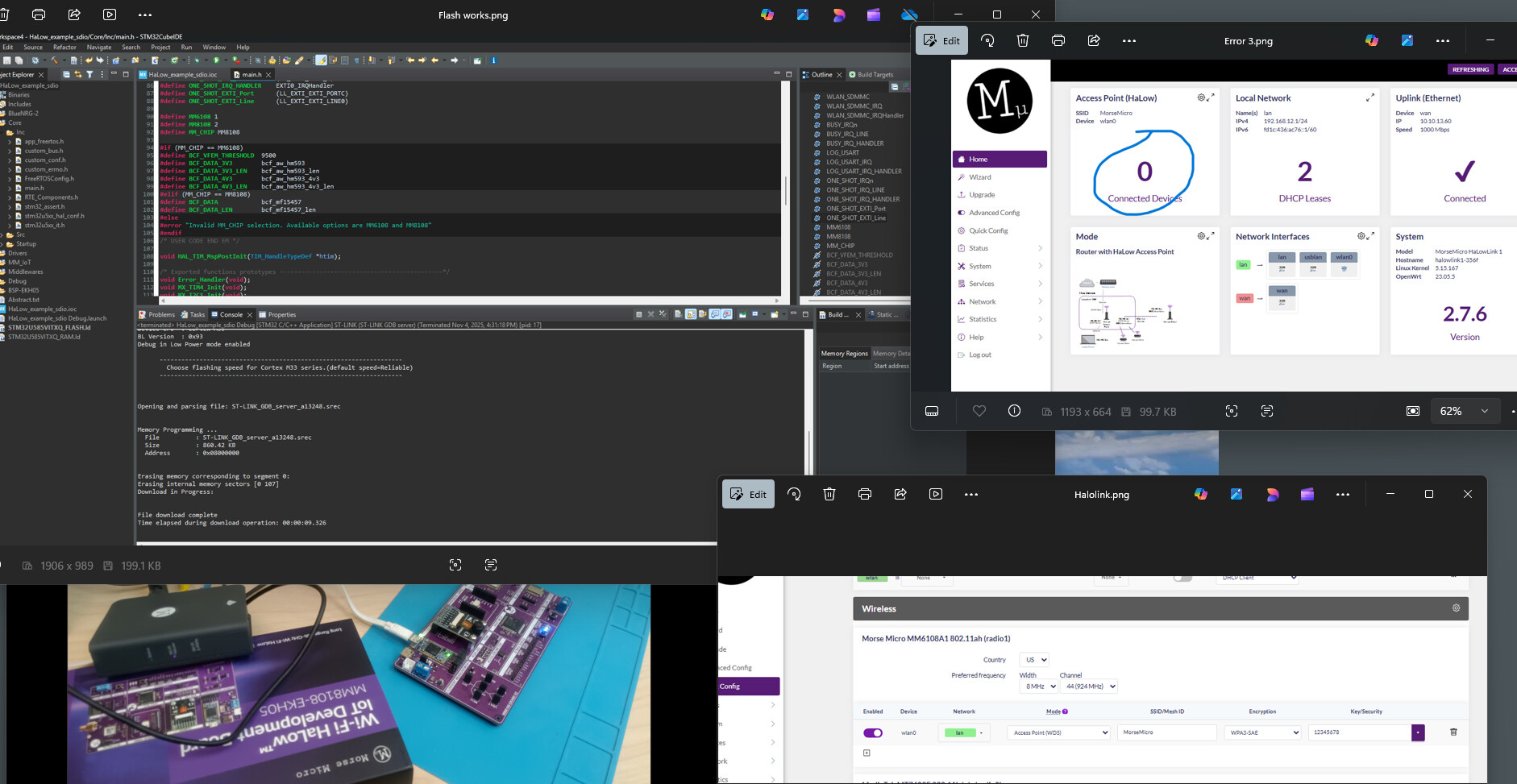The image size is (1517, 784).
Task: Expand the Local Network card
Action: (x=1370, y=97)
